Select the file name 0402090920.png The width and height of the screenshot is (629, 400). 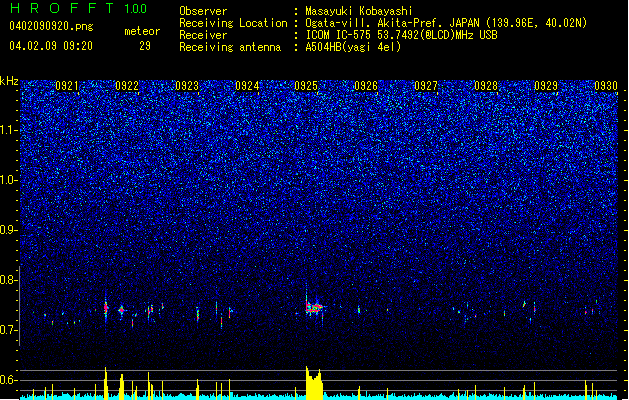51,26
